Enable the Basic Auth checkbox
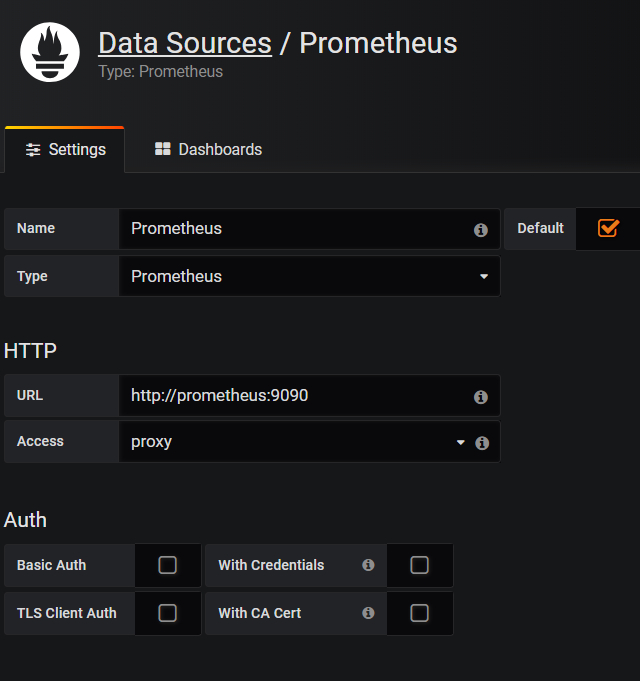Image resolution: width=640 pixels, height=681 pixels. point(168,565)
